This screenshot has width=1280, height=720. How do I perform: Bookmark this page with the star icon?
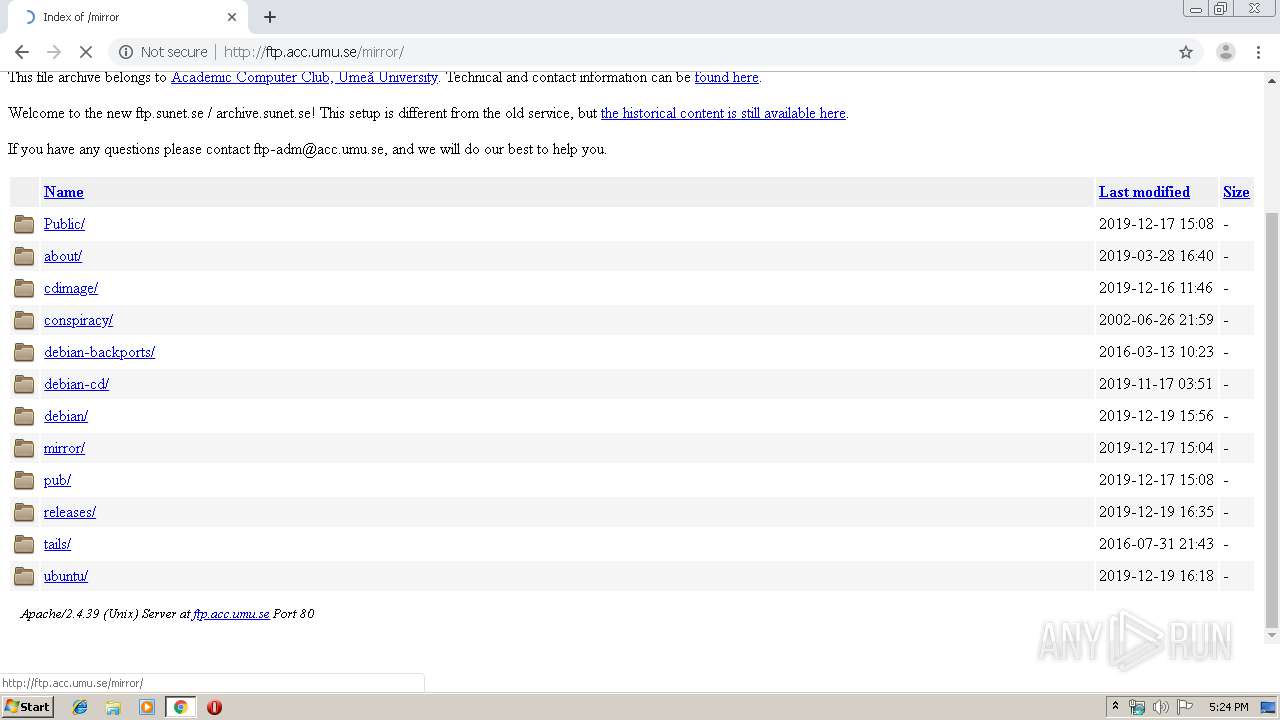[1186, 52]
